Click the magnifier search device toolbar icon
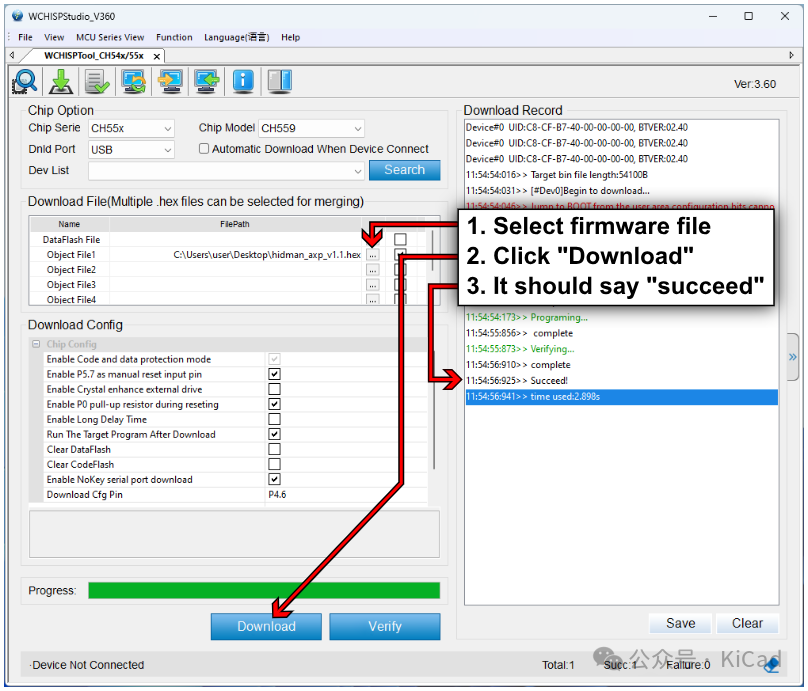The image size is (808, 691). pos(25,81)
